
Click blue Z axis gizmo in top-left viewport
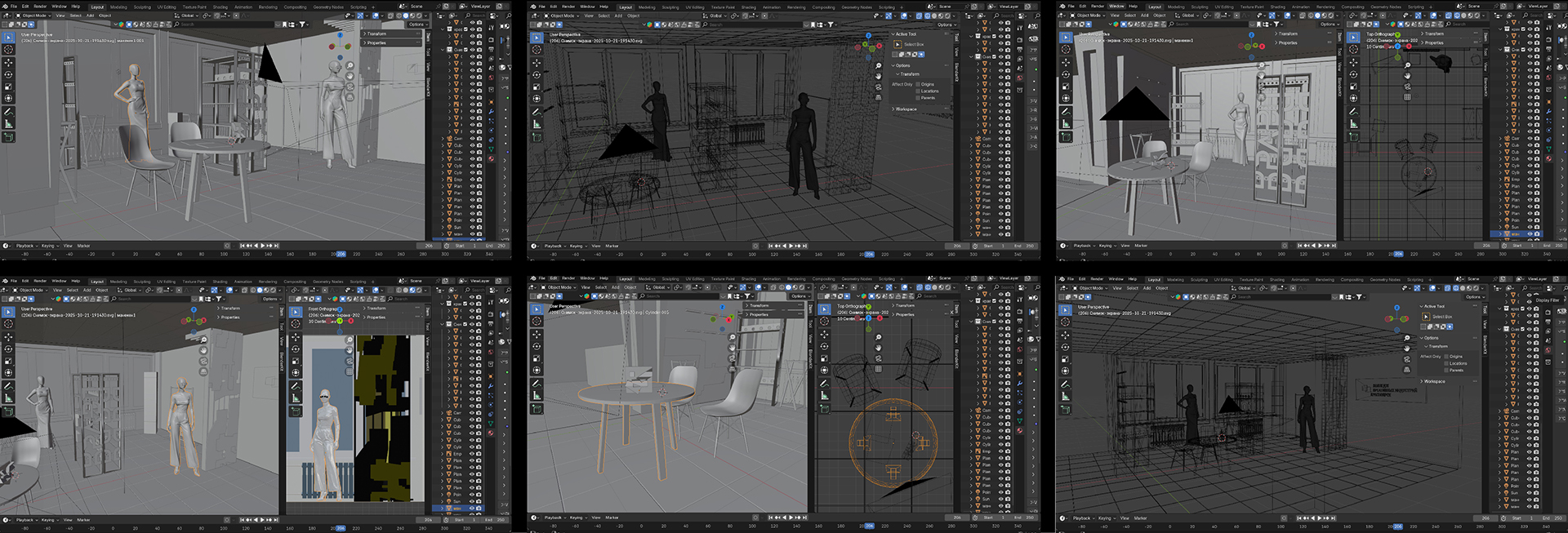341,36
